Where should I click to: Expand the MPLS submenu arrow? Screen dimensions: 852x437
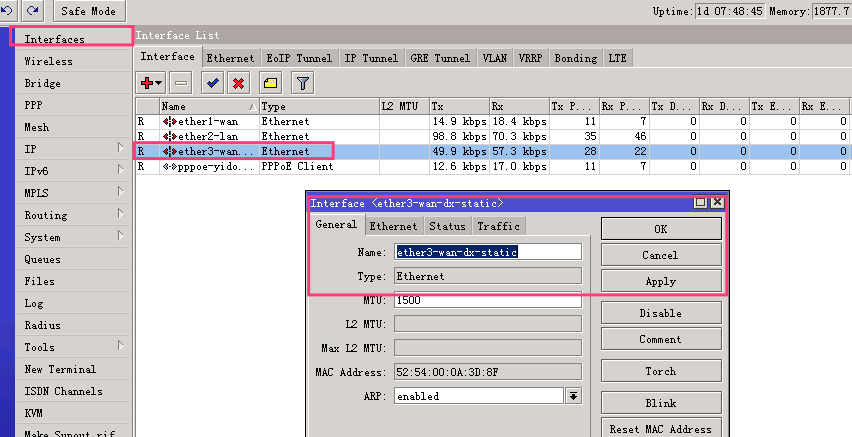pyautogui.click(x=121, y=191)
